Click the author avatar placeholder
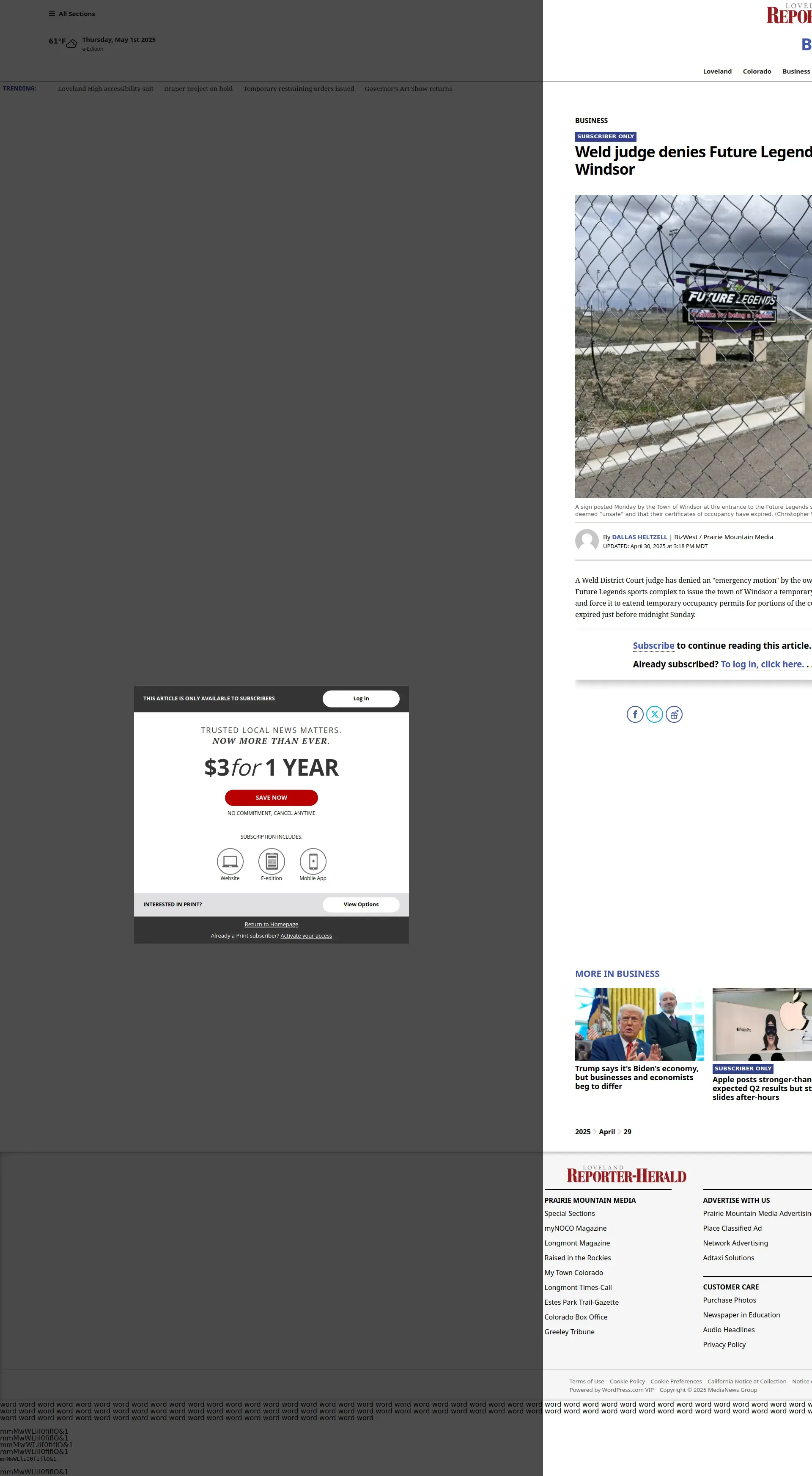 pos(587,541)
